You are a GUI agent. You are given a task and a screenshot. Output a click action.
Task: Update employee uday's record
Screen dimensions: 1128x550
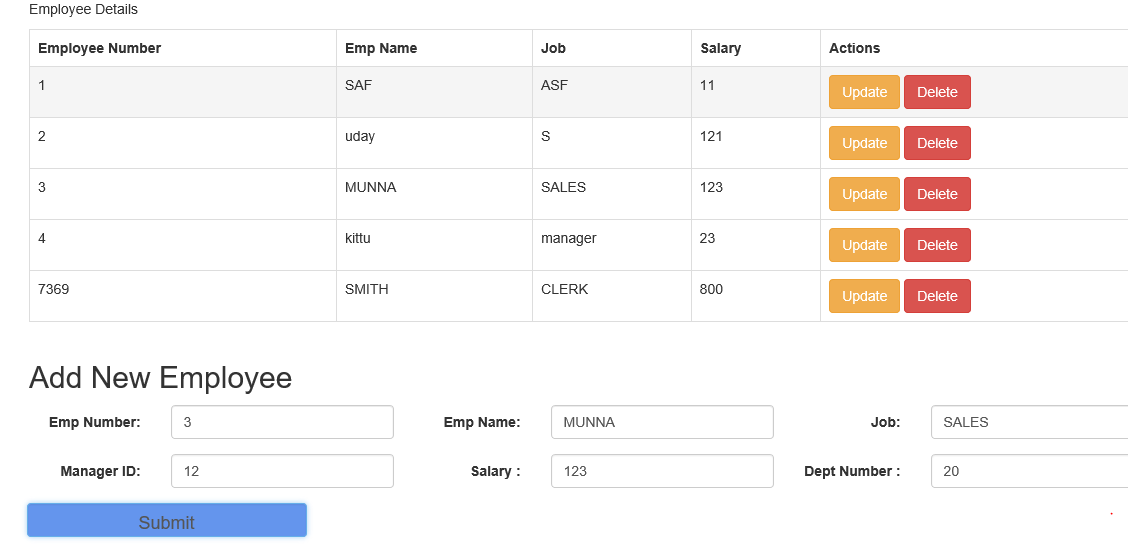click(864, 143)
